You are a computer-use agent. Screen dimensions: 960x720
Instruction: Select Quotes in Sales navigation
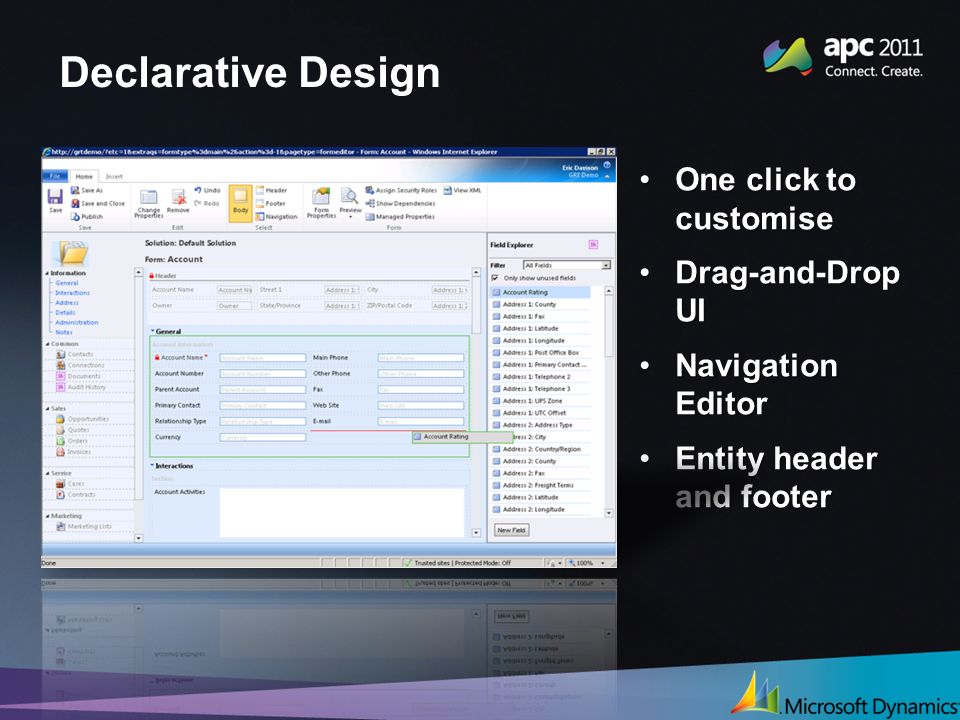[x=72, y=430]
